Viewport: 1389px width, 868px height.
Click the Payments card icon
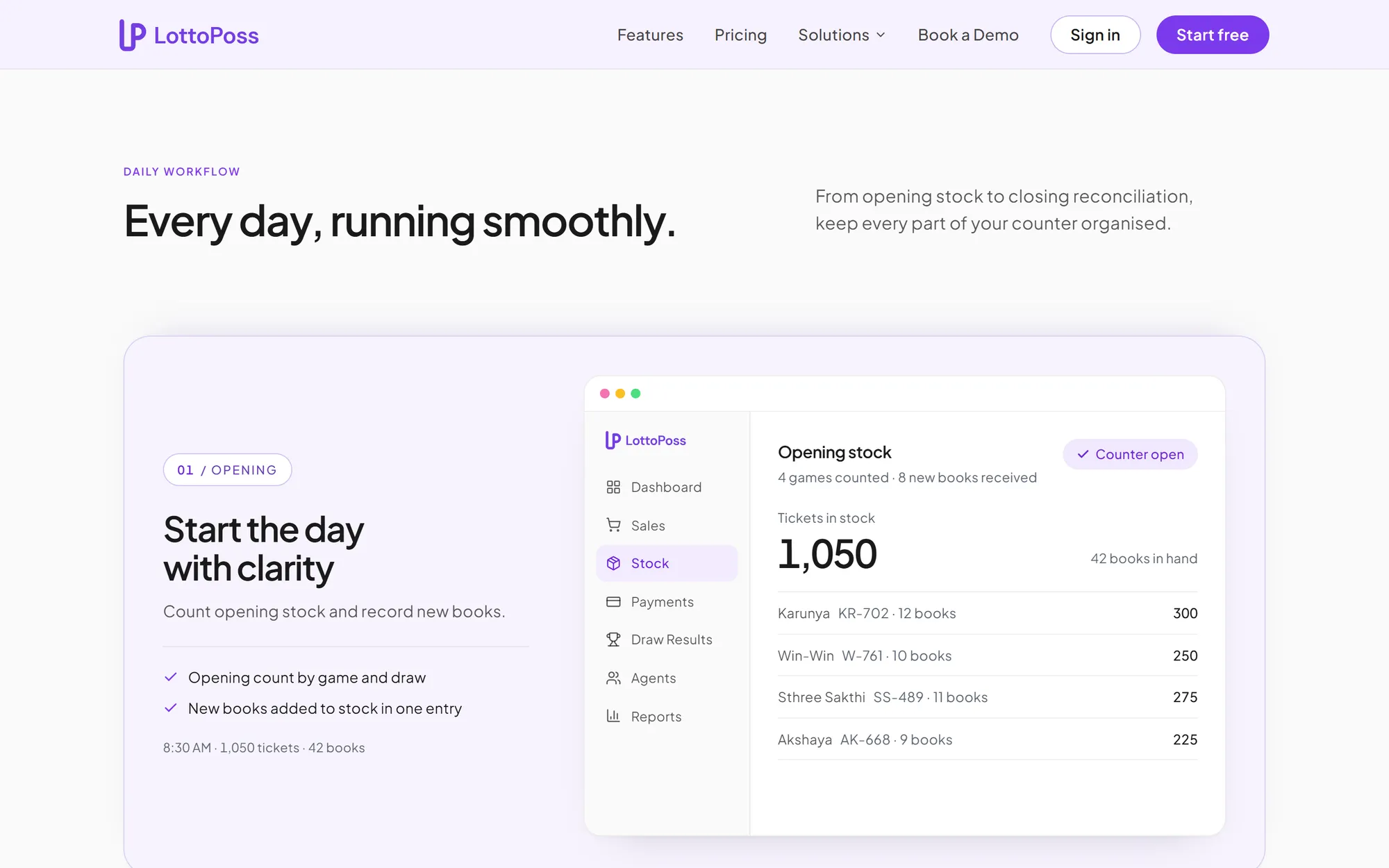(613, 602)
